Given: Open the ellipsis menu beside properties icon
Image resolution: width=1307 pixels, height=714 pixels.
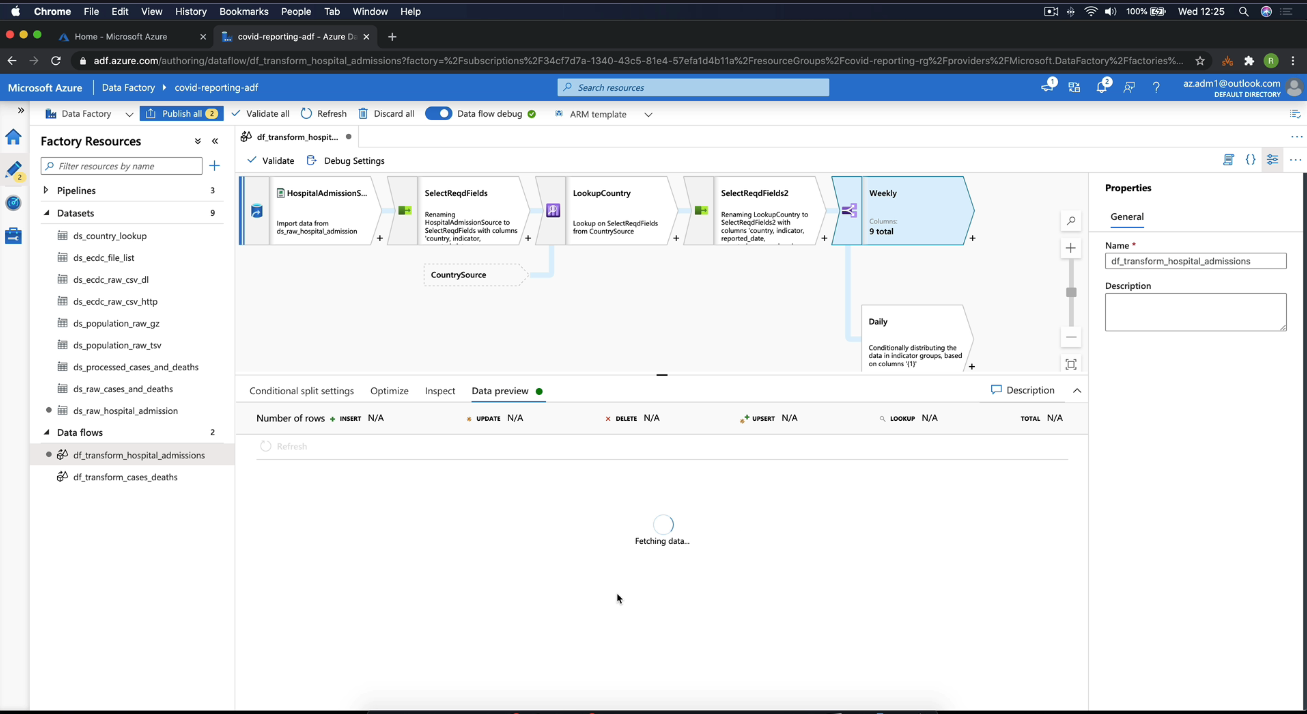Looking at the screenshot, I should click(1295, 160).
